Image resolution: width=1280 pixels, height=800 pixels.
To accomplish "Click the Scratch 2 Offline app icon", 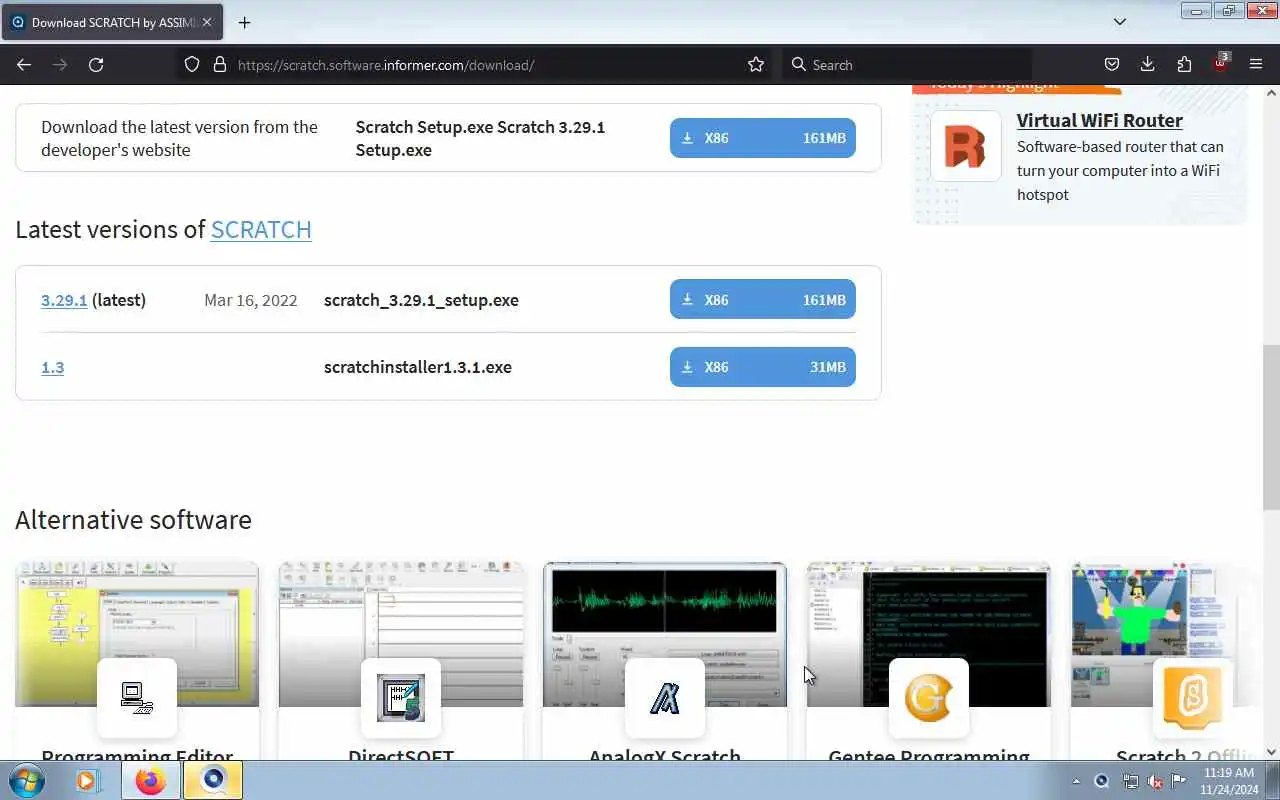I will coord(1193,698).
